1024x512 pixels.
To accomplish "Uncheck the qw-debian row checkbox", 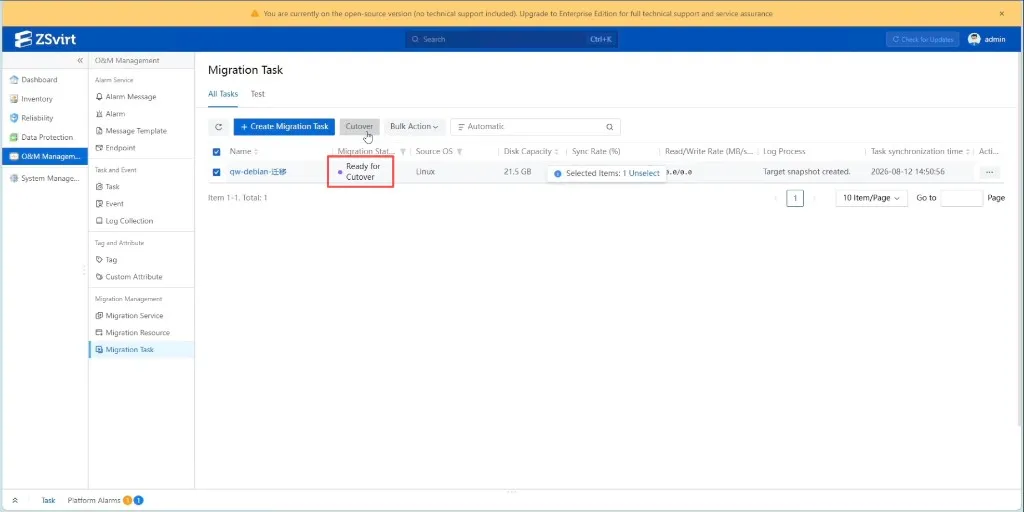I will click(x=217, y=172).
